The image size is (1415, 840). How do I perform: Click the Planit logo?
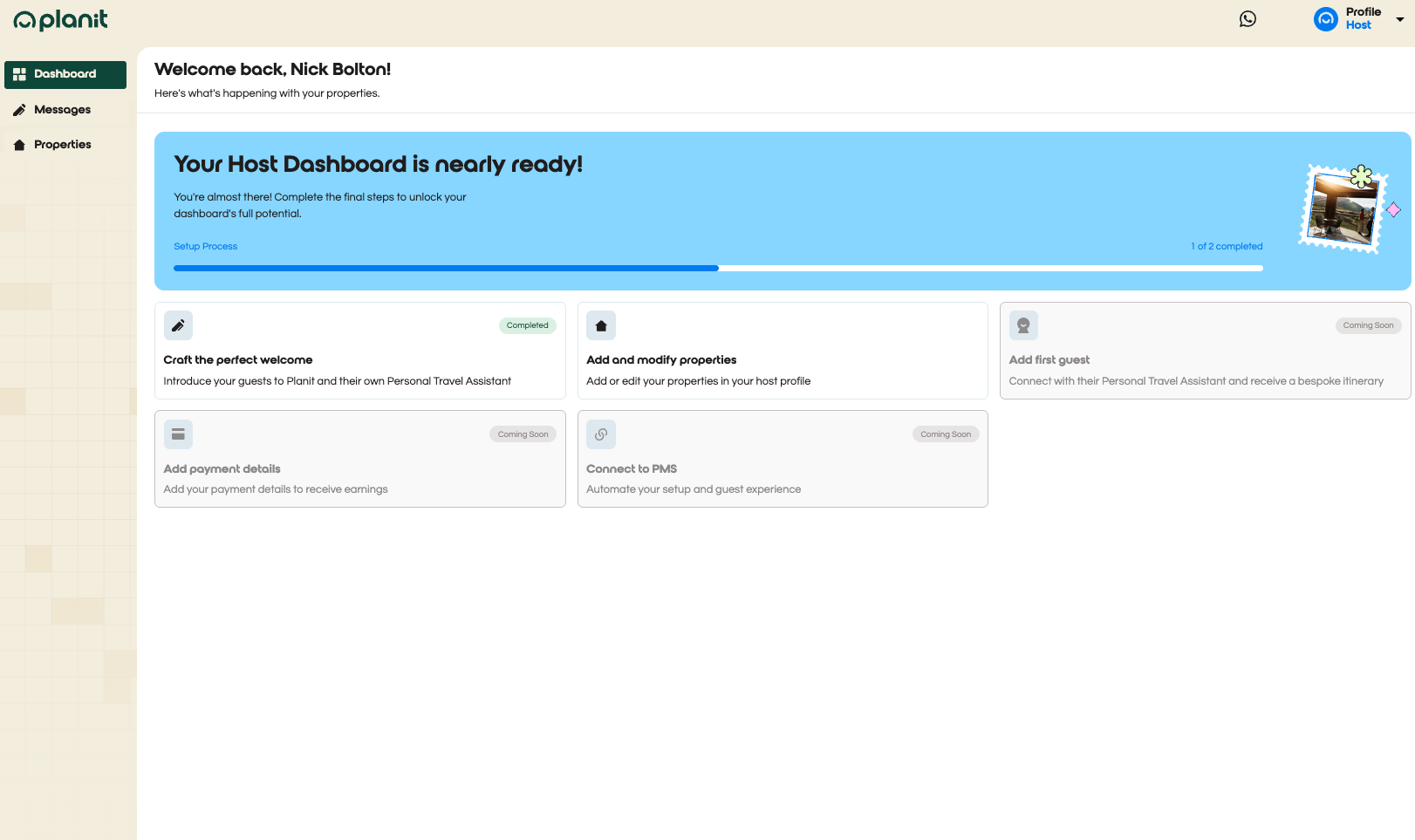coord(61,20)
